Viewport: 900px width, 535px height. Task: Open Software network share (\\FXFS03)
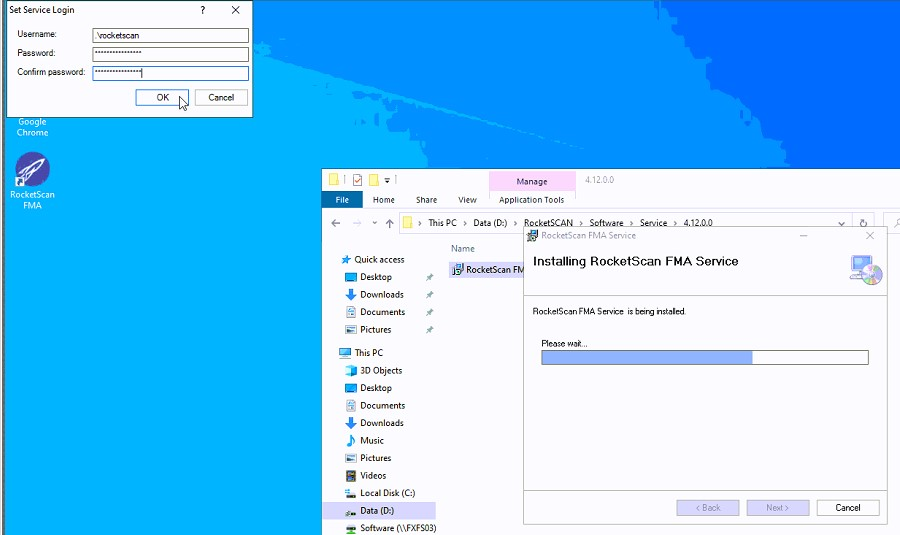click(398, 528)
